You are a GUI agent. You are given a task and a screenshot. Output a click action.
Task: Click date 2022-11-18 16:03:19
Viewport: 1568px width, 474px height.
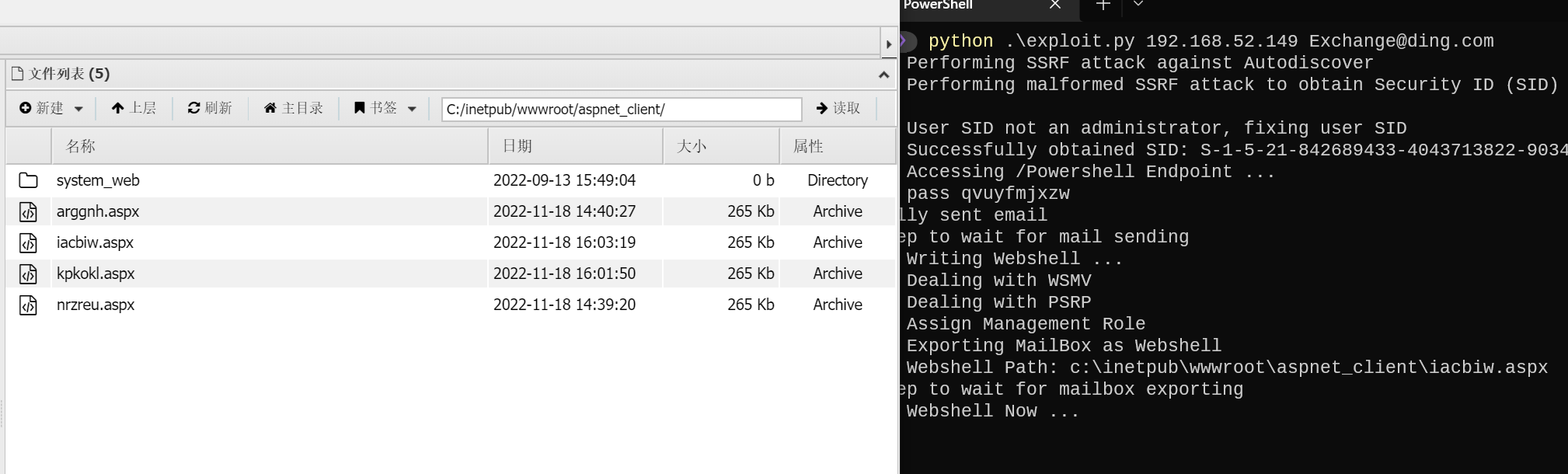564,242
